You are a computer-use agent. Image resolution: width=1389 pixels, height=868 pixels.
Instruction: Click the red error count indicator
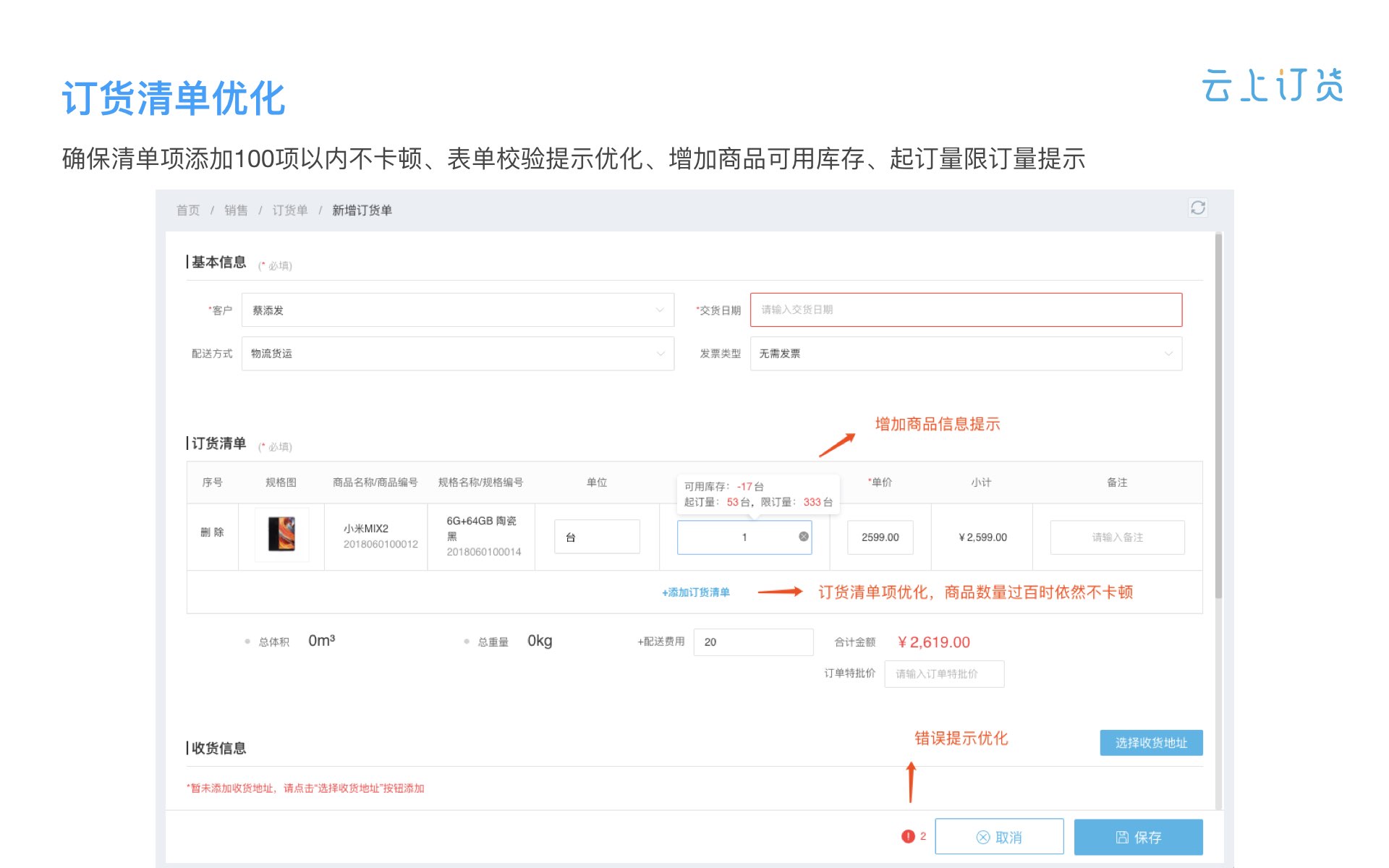click(x=913, y=836)
